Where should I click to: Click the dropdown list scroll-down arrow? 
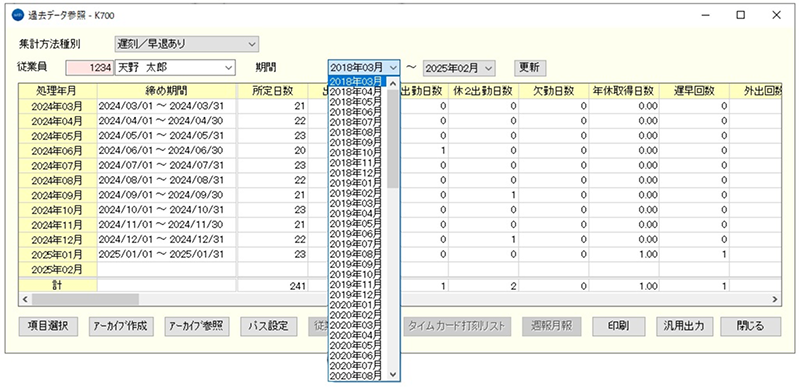point(392,374)
